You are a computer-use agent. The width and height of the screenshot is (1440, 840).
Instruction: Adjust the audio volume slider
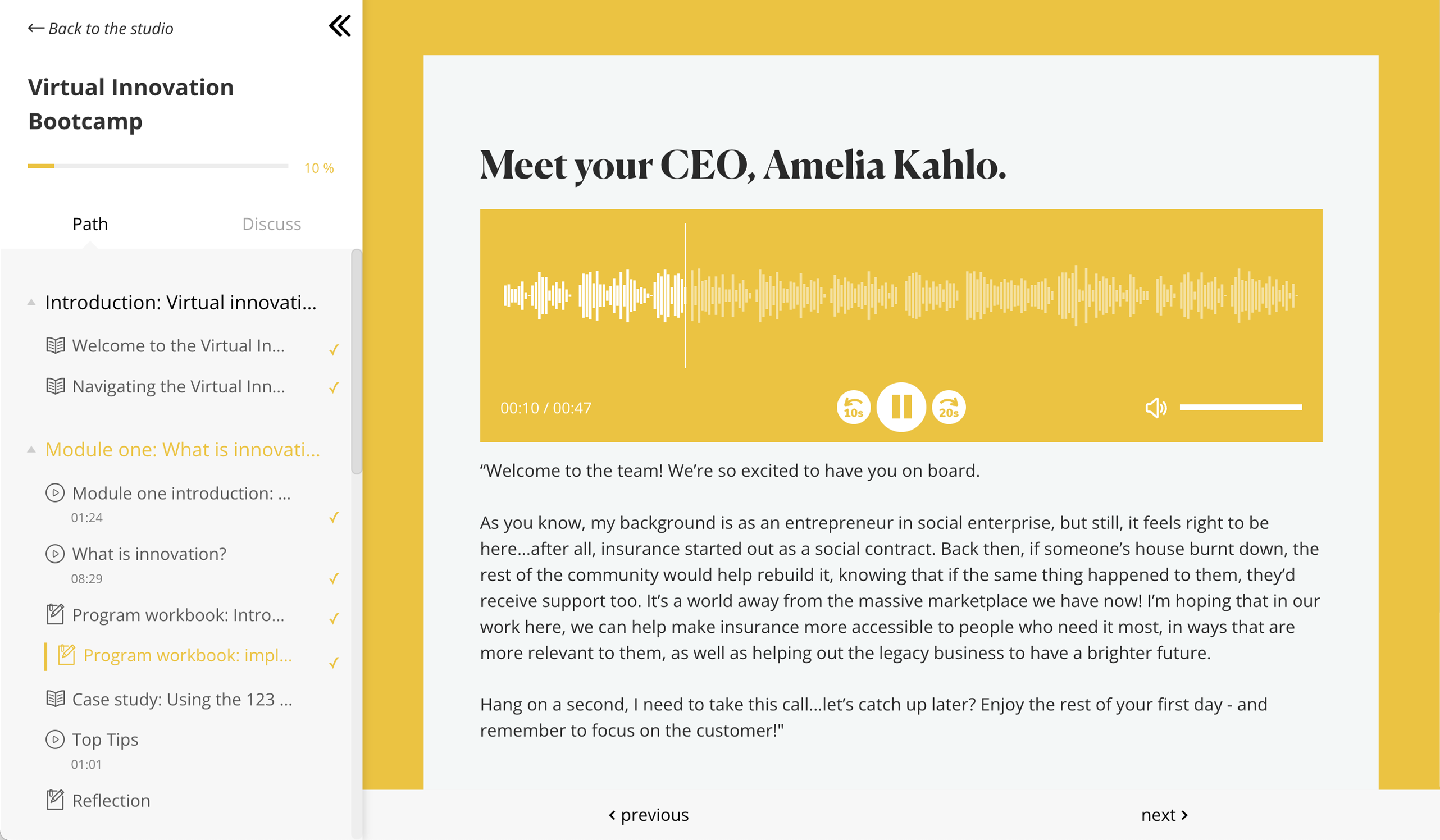coord(1241,408)
